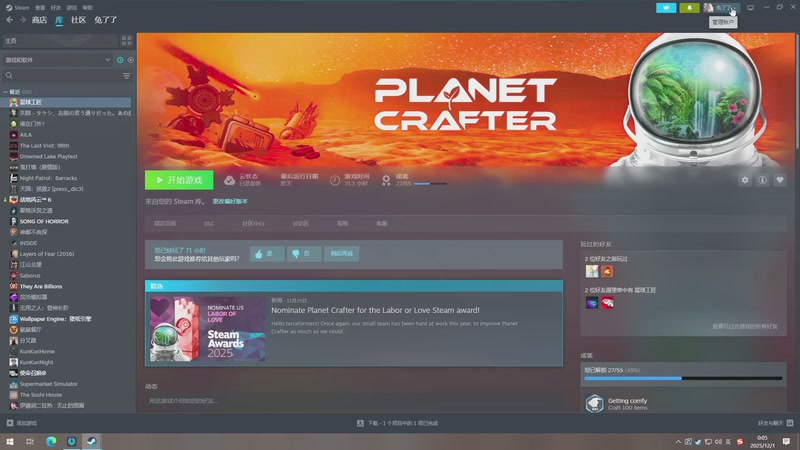800x450 pixels.
Task: Click Steam icon in Windows taskbar
Action: click(x=92, y=441)
